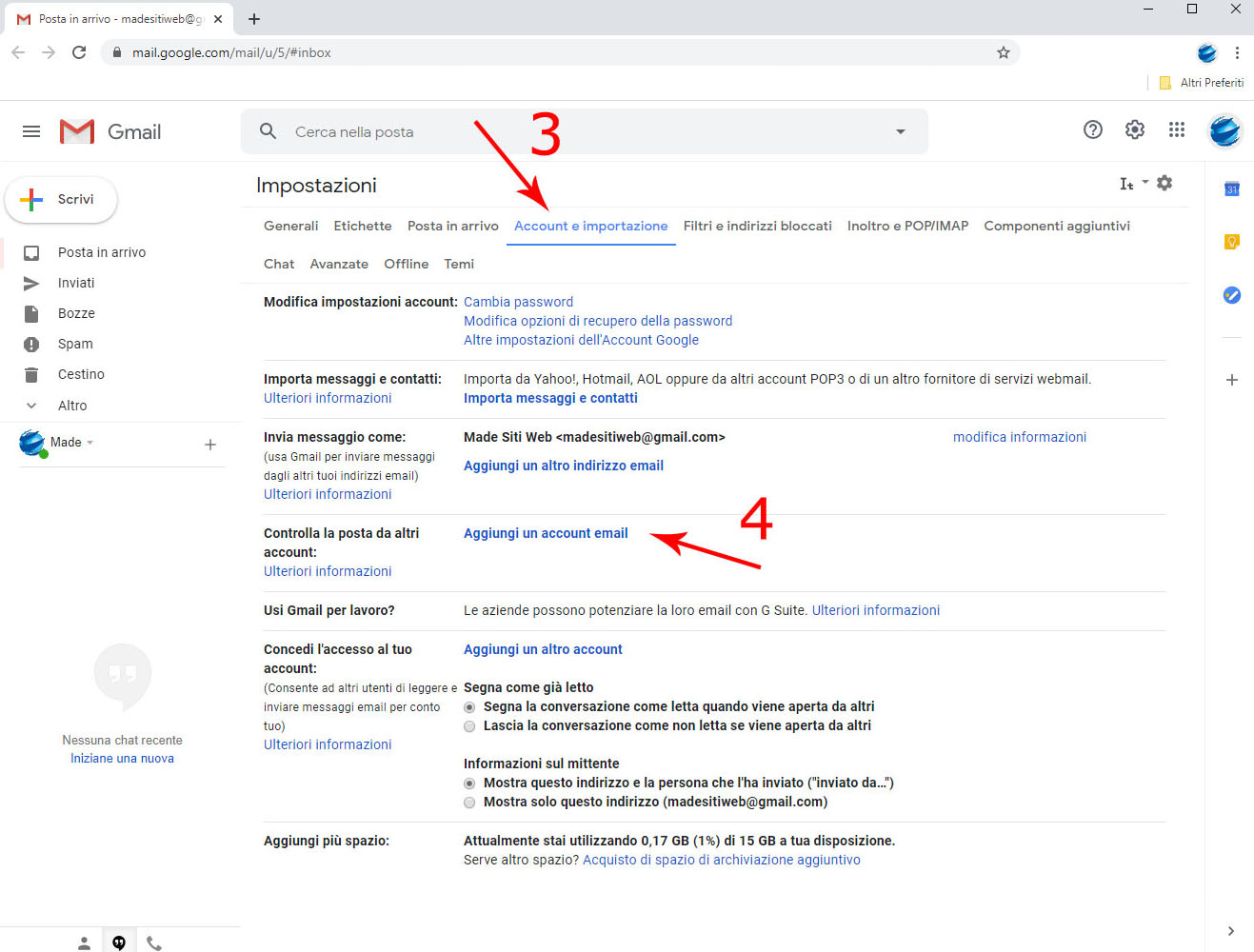Open Google Tasks in the side panel

click(1231, 295)
